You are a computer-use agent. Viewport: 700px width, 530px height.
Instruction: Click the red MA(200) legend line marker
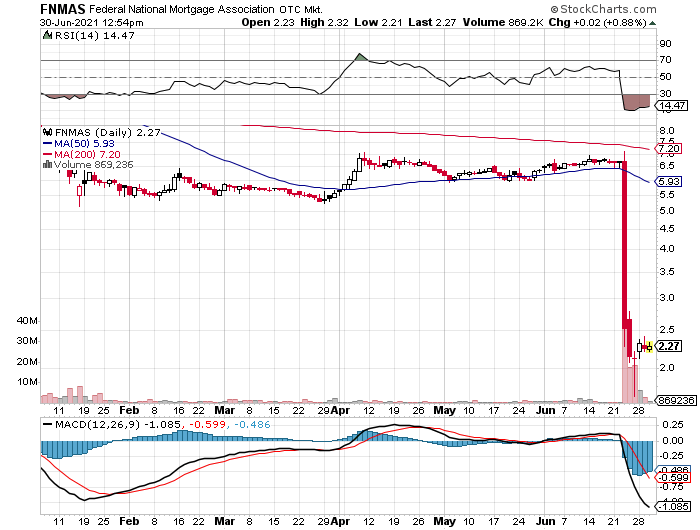(47, 154)
